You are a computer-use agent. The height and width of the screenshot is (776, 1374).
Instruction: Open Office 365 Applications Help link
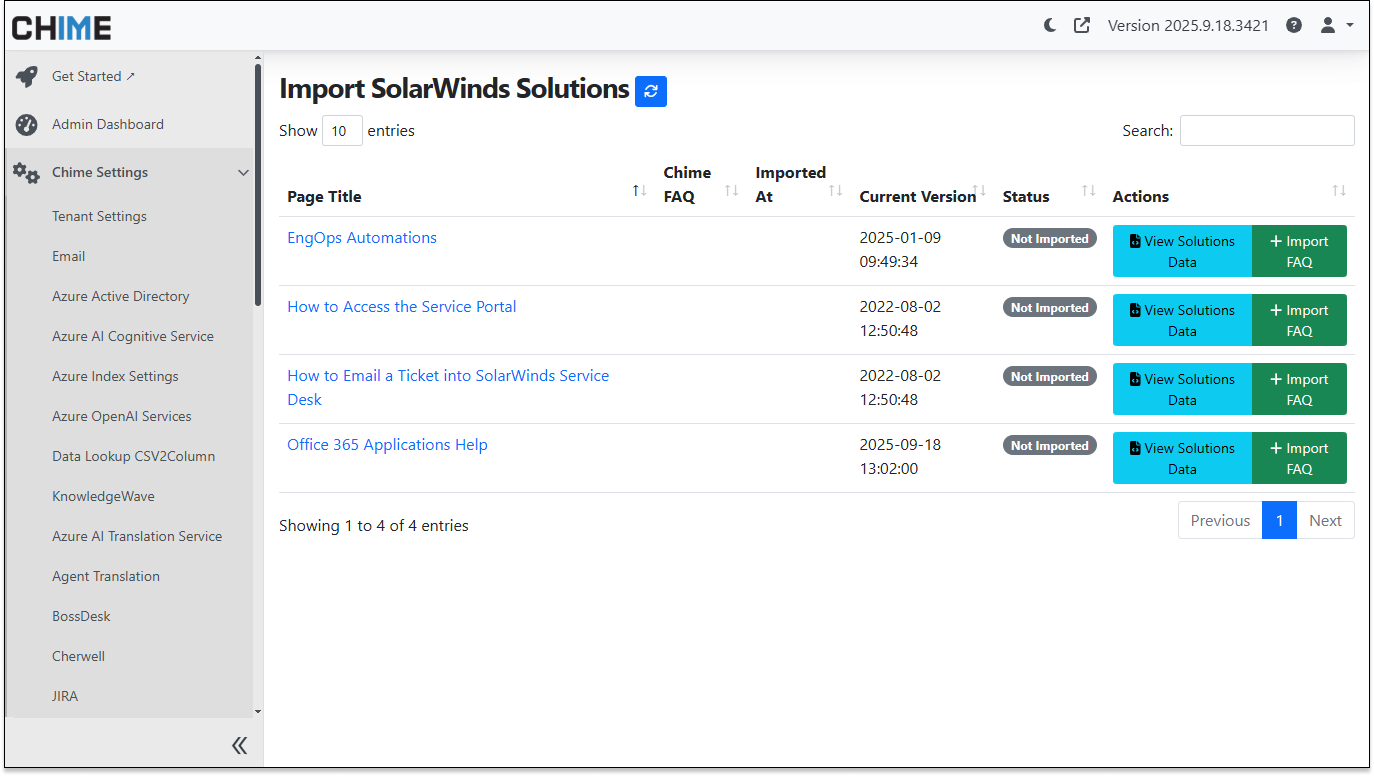(387, 445)
